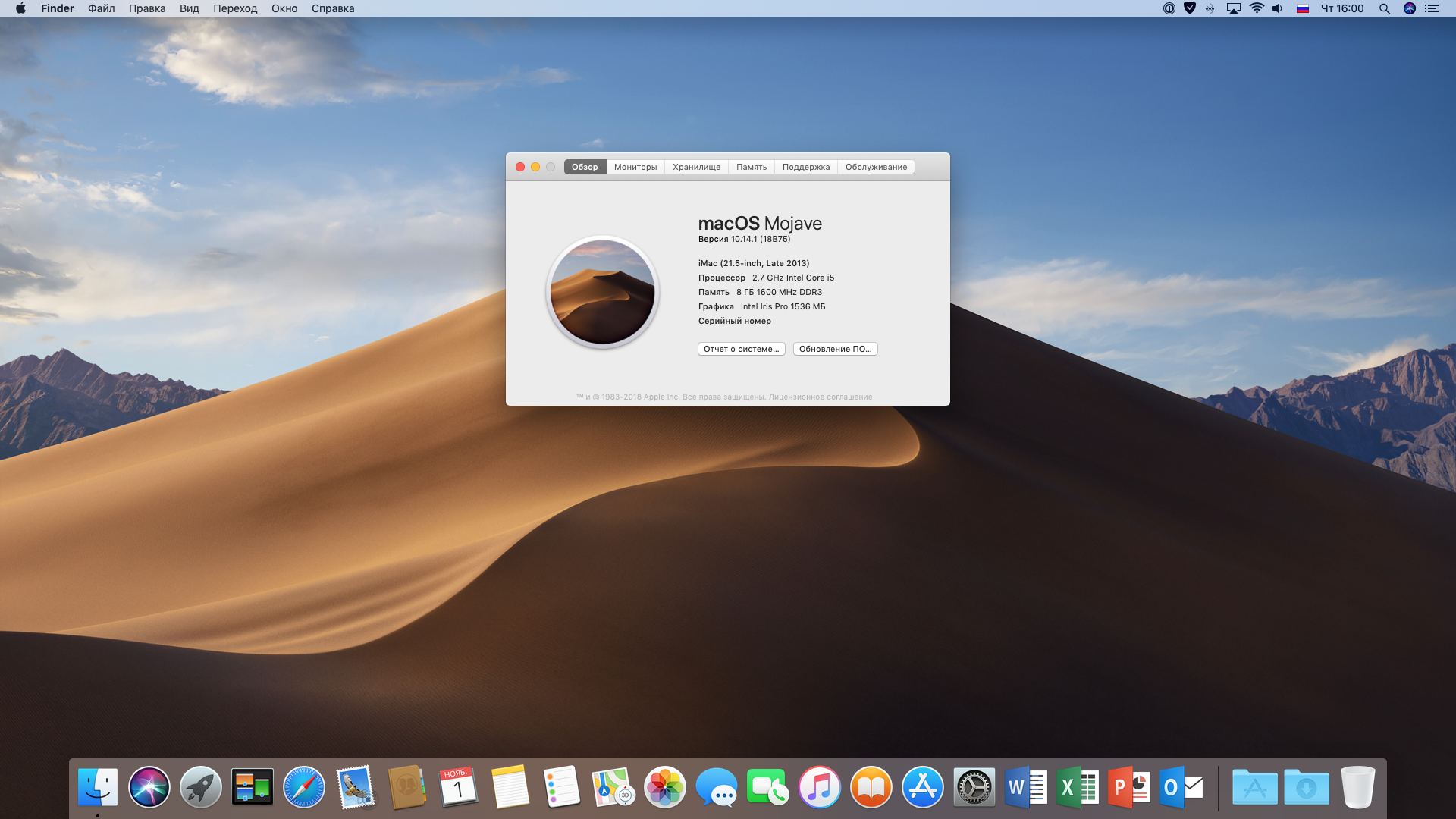Open Finder from the Dock
Image resolution: width=1456 pixels, height=819 pixels.
click(98, 787)
